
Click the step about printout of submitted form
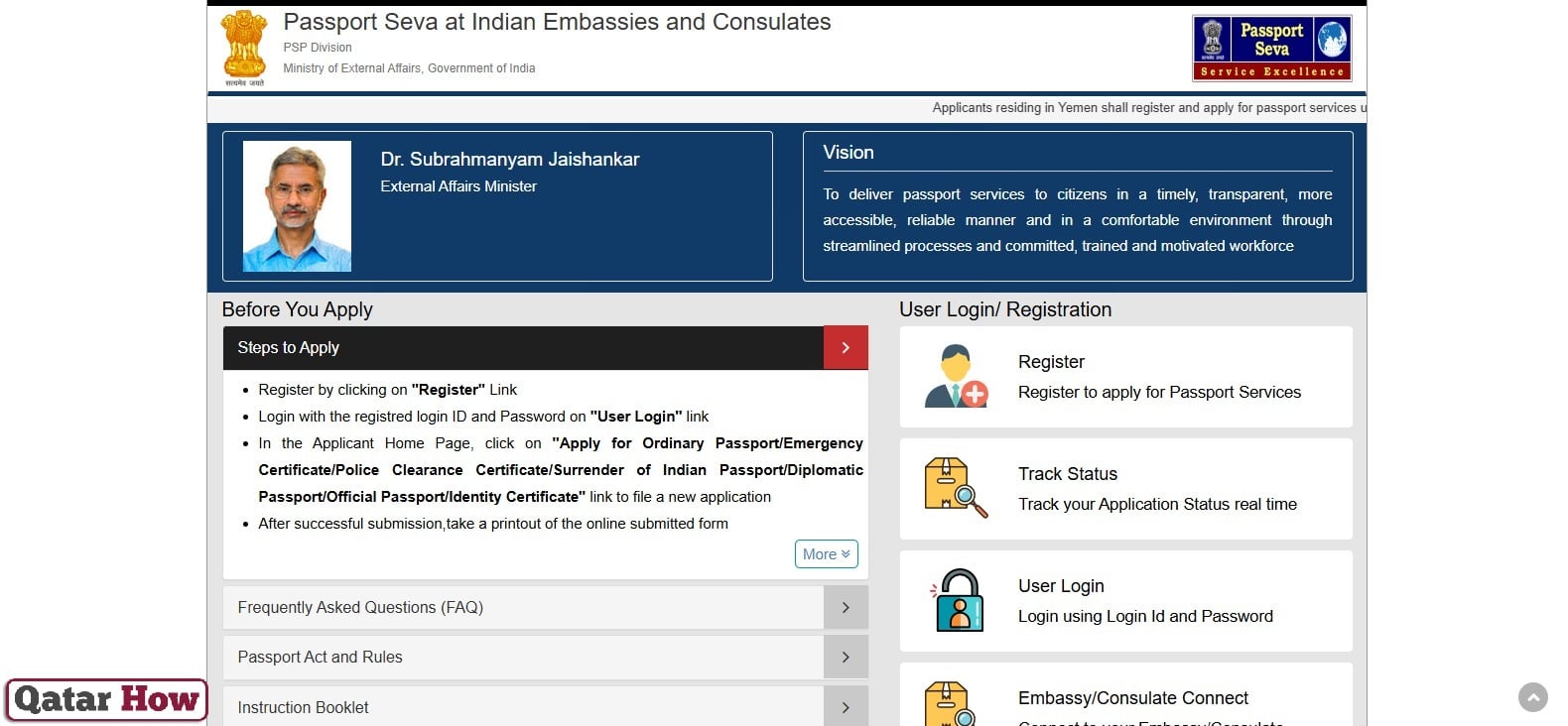(x=493, y=524)
